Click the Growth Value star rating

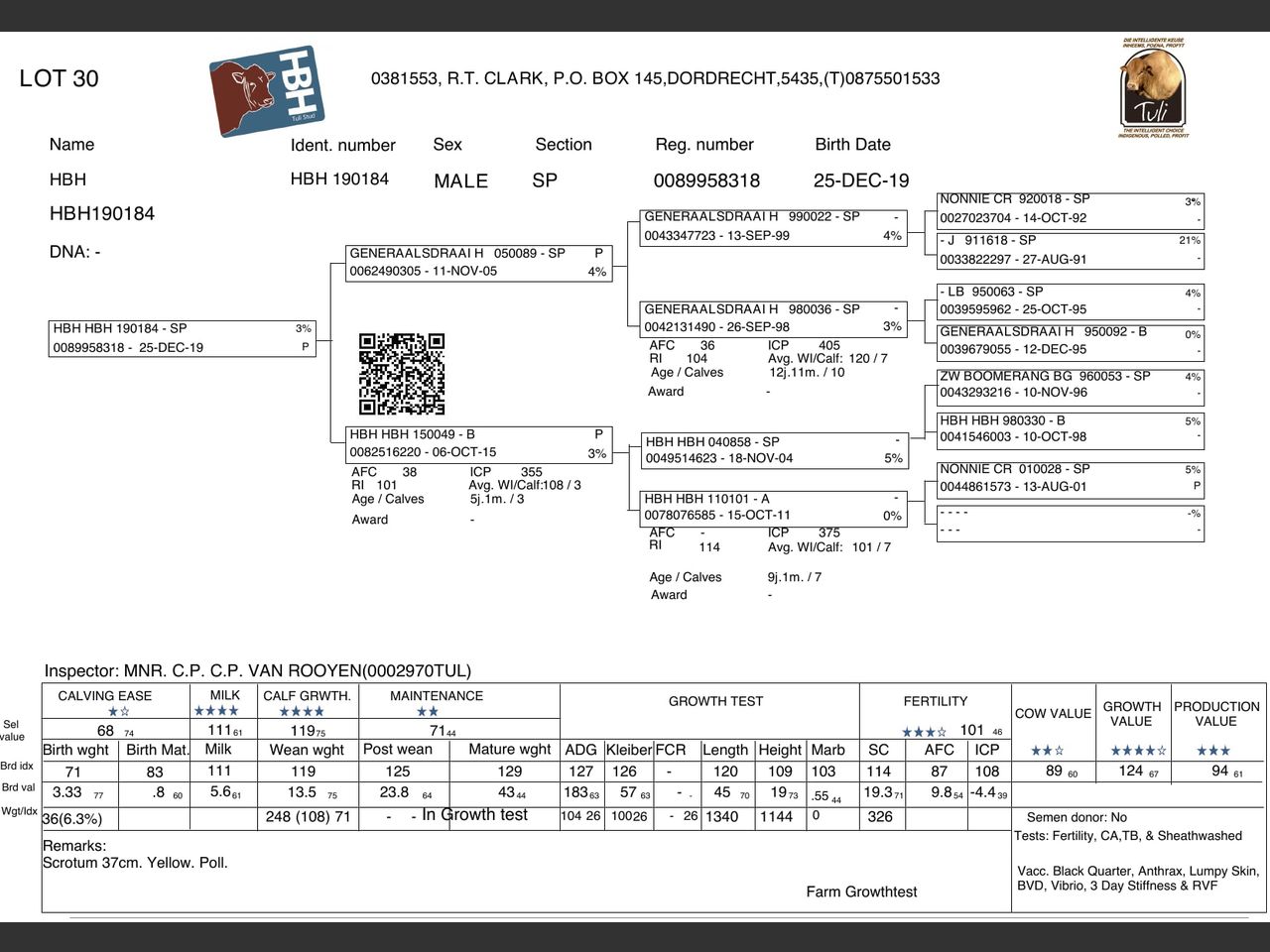click(x=1138, y=751)
